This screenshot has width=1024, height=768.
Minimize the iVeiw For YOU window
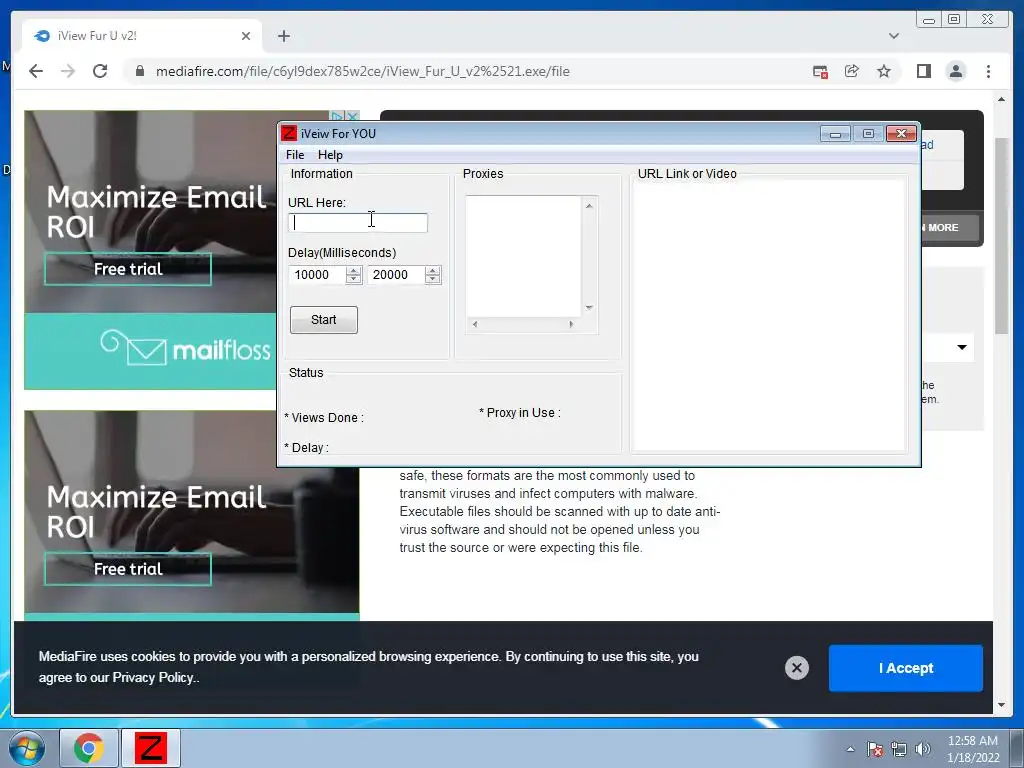pos(835,134)
